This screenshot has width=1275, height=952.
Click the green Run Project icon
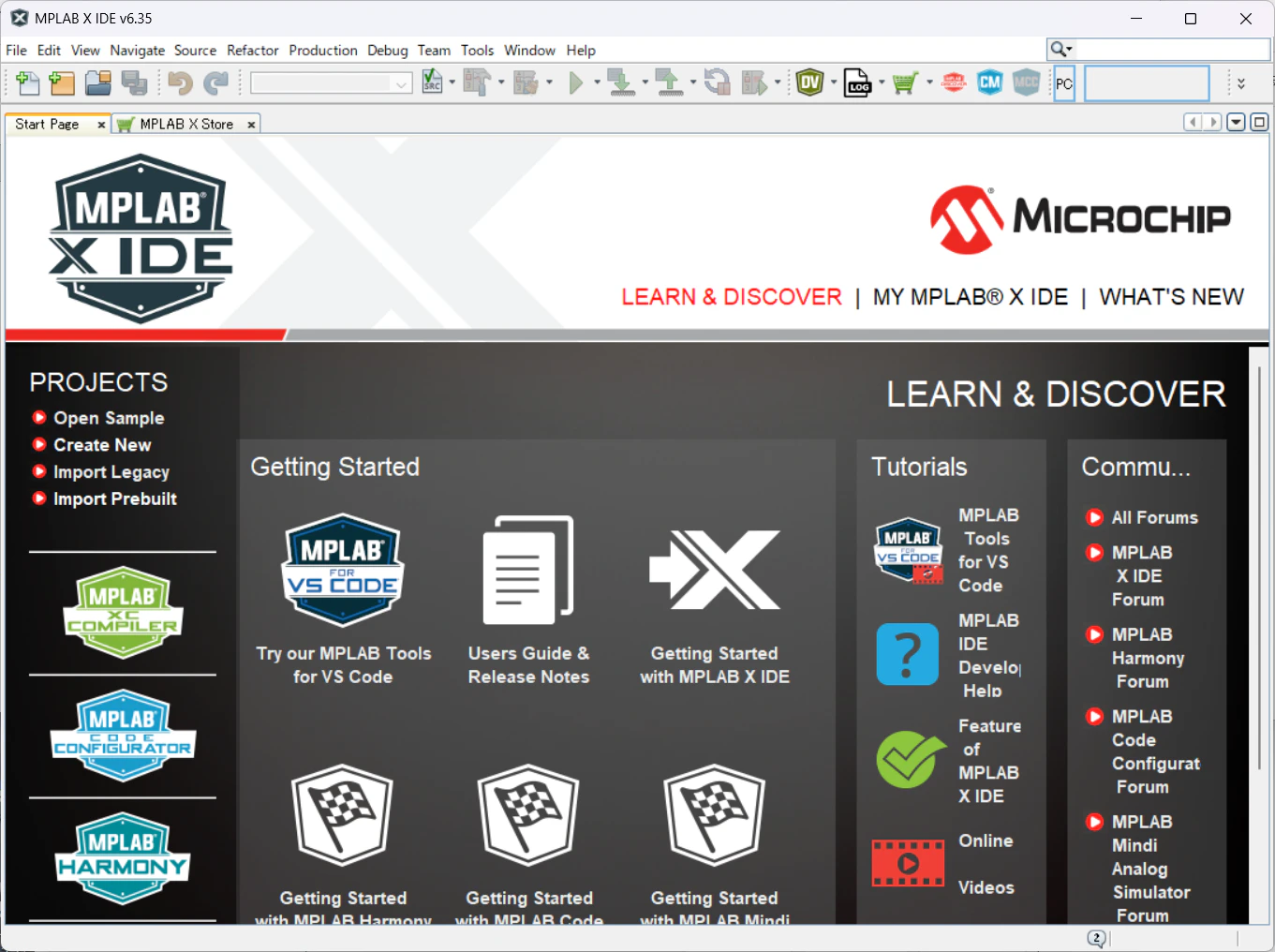tap(575, 83)
